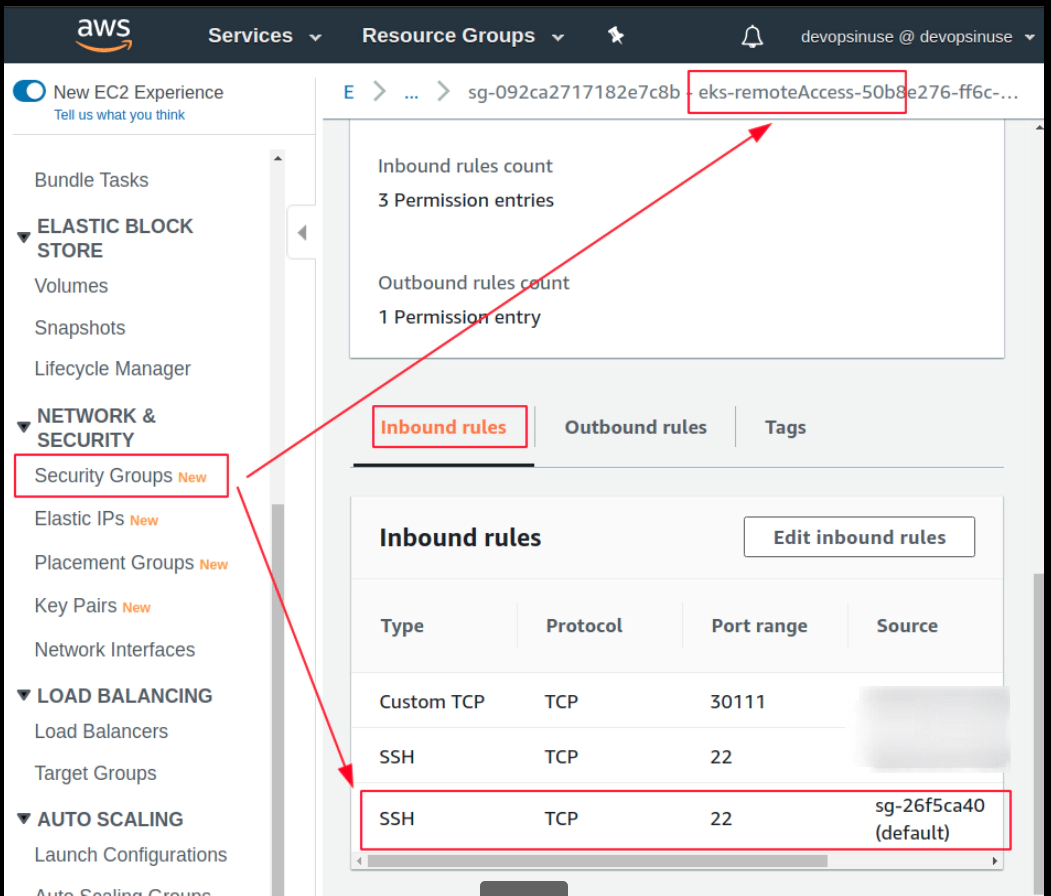Open Volumes in the sidebar

[71, 285]
